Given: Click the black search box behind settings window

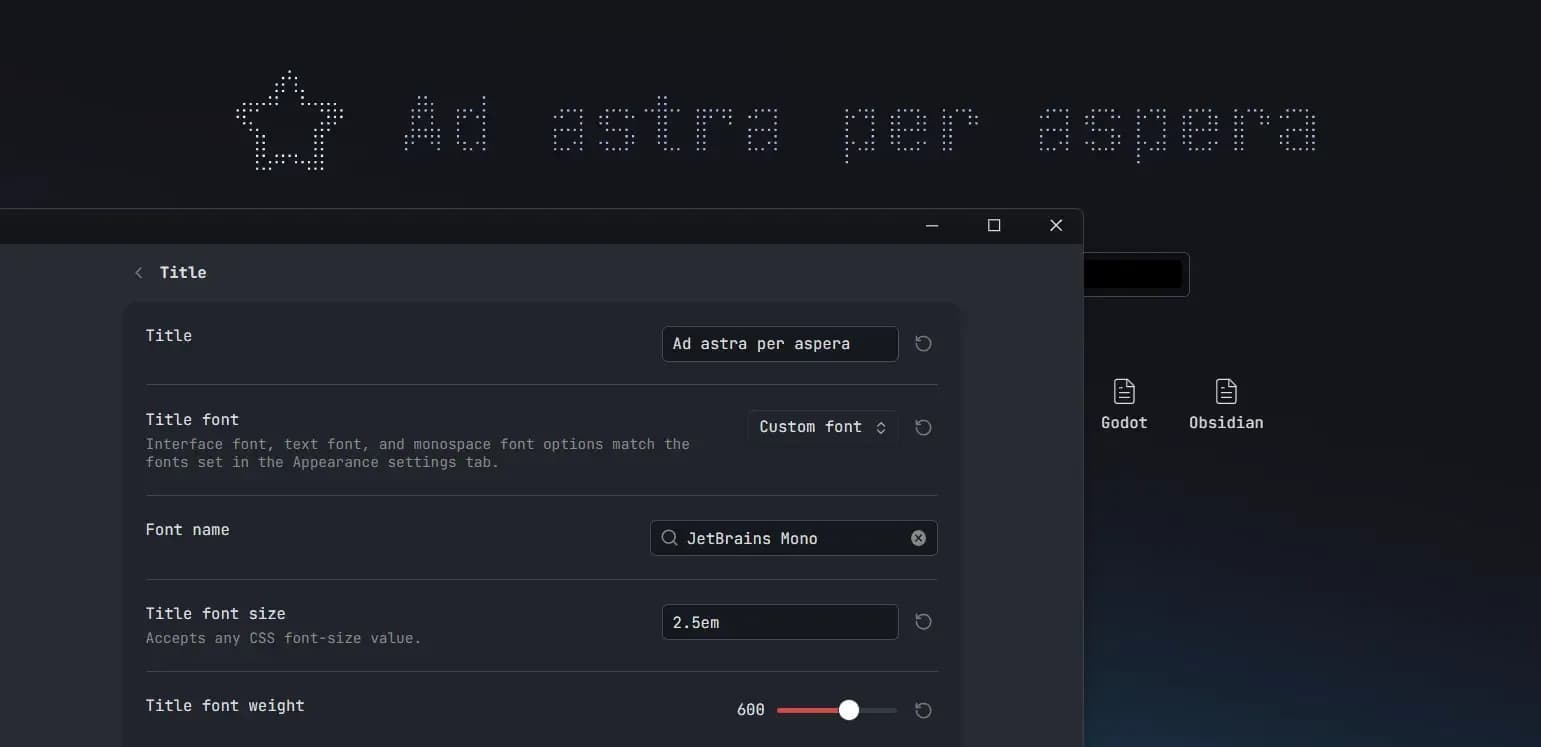Looking at the screenshot, I should pyautogui.click(x=1135, y=274).
